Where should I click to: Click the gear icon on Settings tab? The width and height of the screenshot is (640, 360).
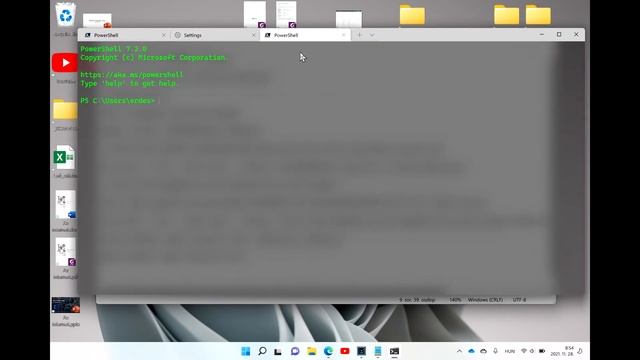[x=178, y=35]
